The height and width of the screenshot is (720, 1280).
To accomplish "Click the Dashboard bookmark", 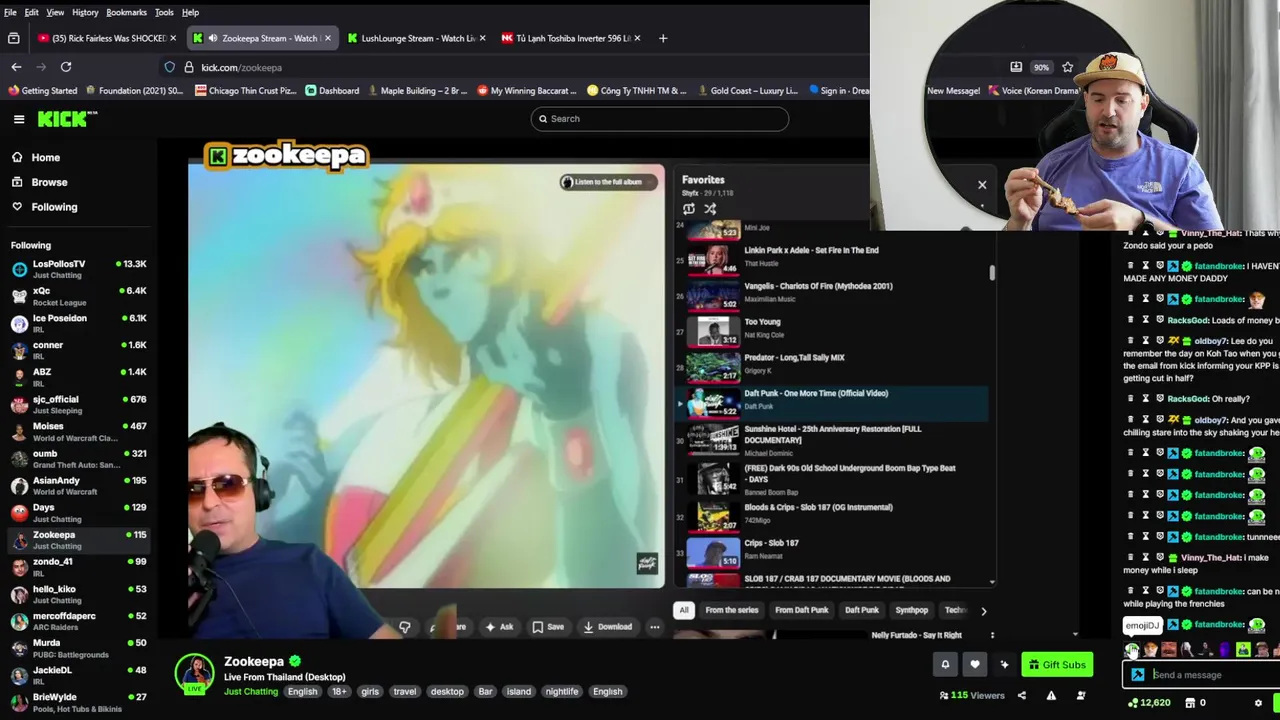I will click(332, 90).
